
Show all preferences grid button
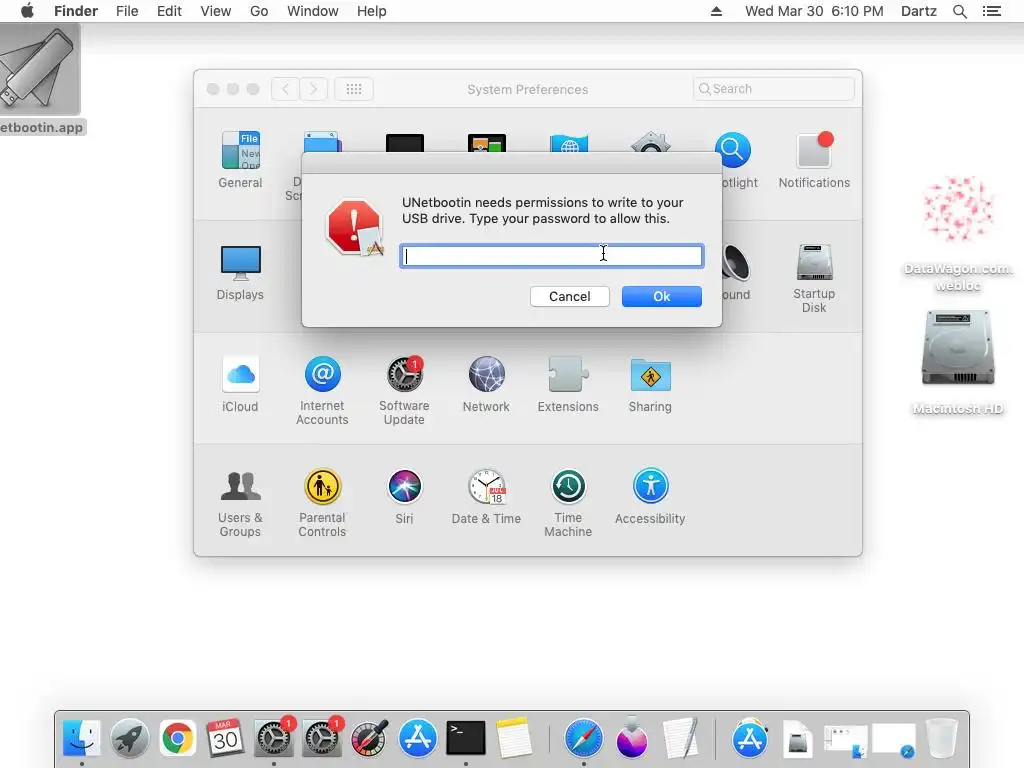pyautogui.click(x=354, y=89)
